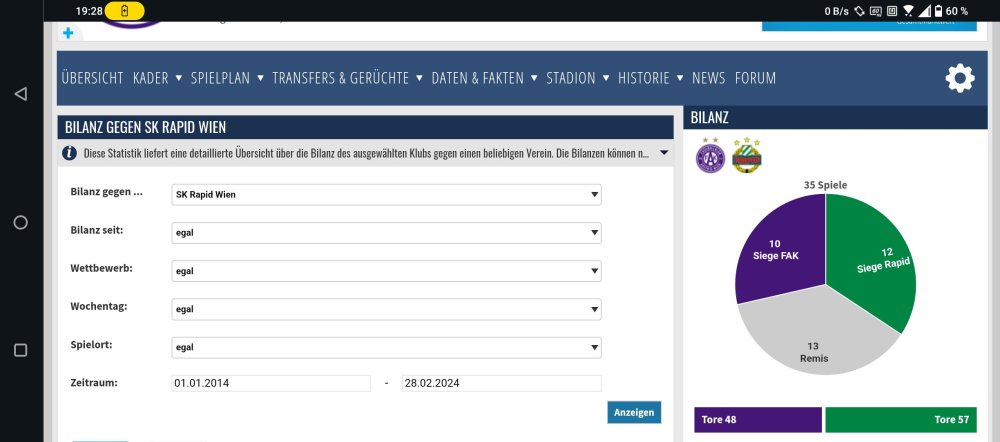This screenshot has height=442, width=1000.
Task: Open the Historie menu
Action: (643, 78)
